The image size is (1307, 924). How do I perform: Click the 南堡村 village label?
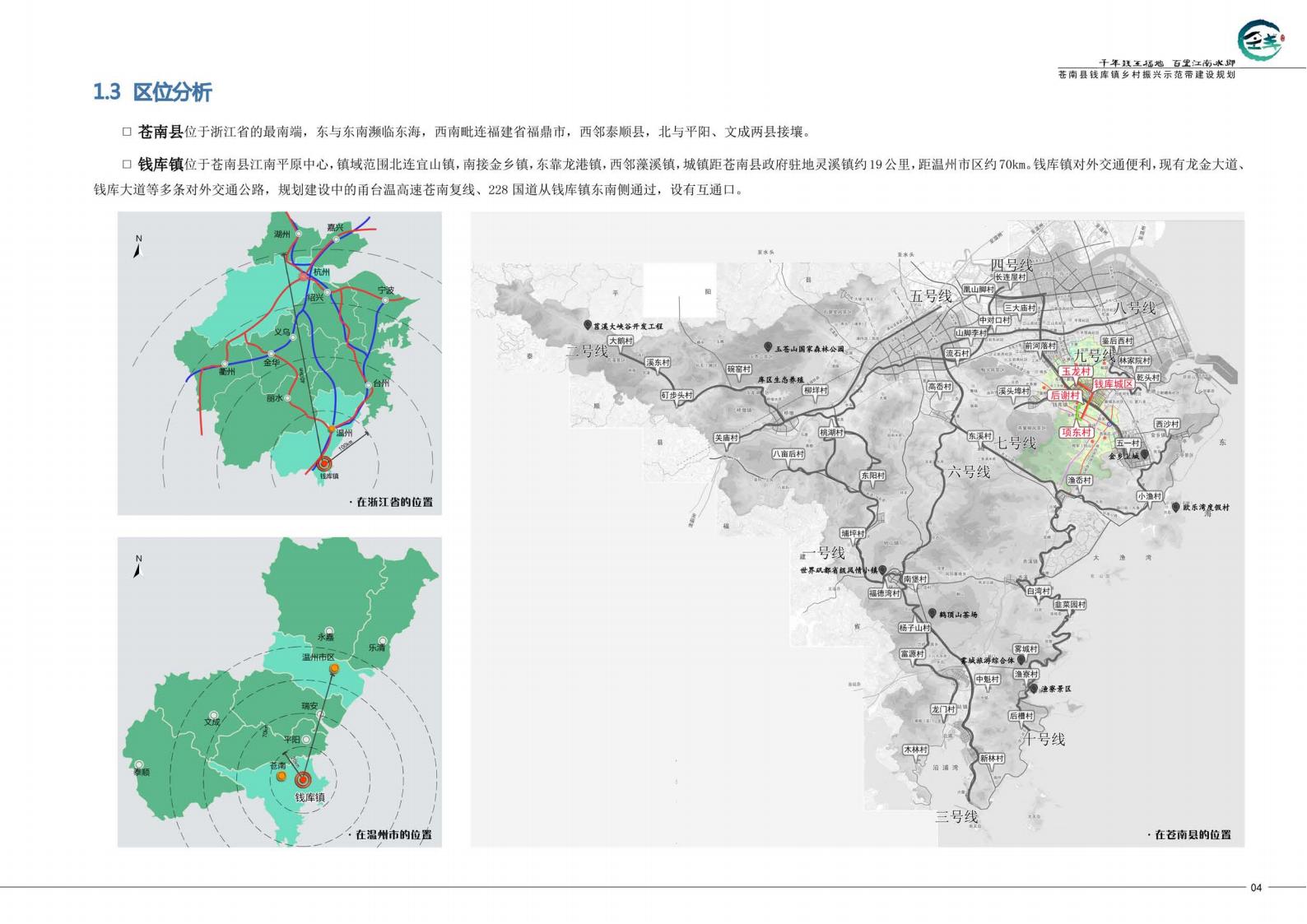click(x=915, y=579)
